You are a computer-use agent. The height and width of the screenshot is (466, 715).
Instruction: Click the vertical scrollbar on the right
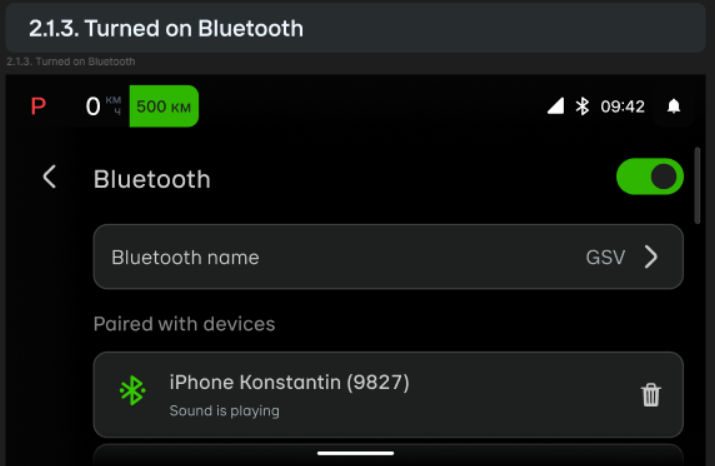tap(697, 186)
